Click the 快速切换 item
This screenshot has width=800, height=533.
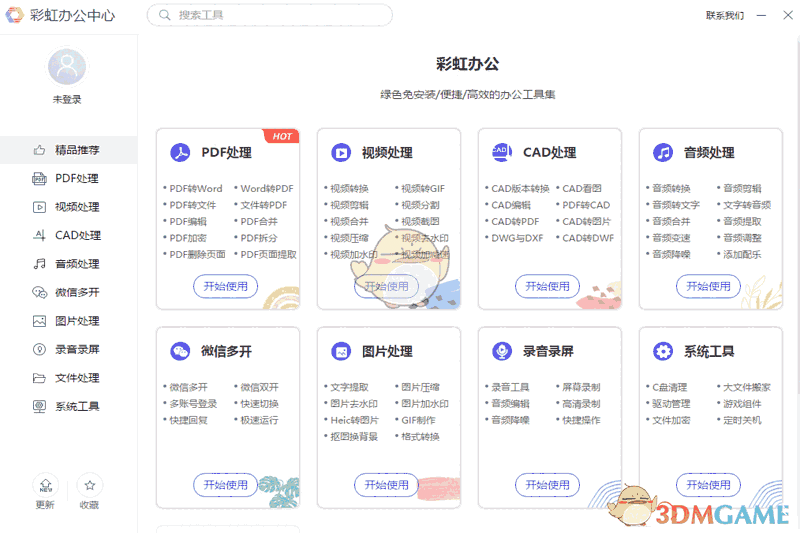[x=260, y=403]
